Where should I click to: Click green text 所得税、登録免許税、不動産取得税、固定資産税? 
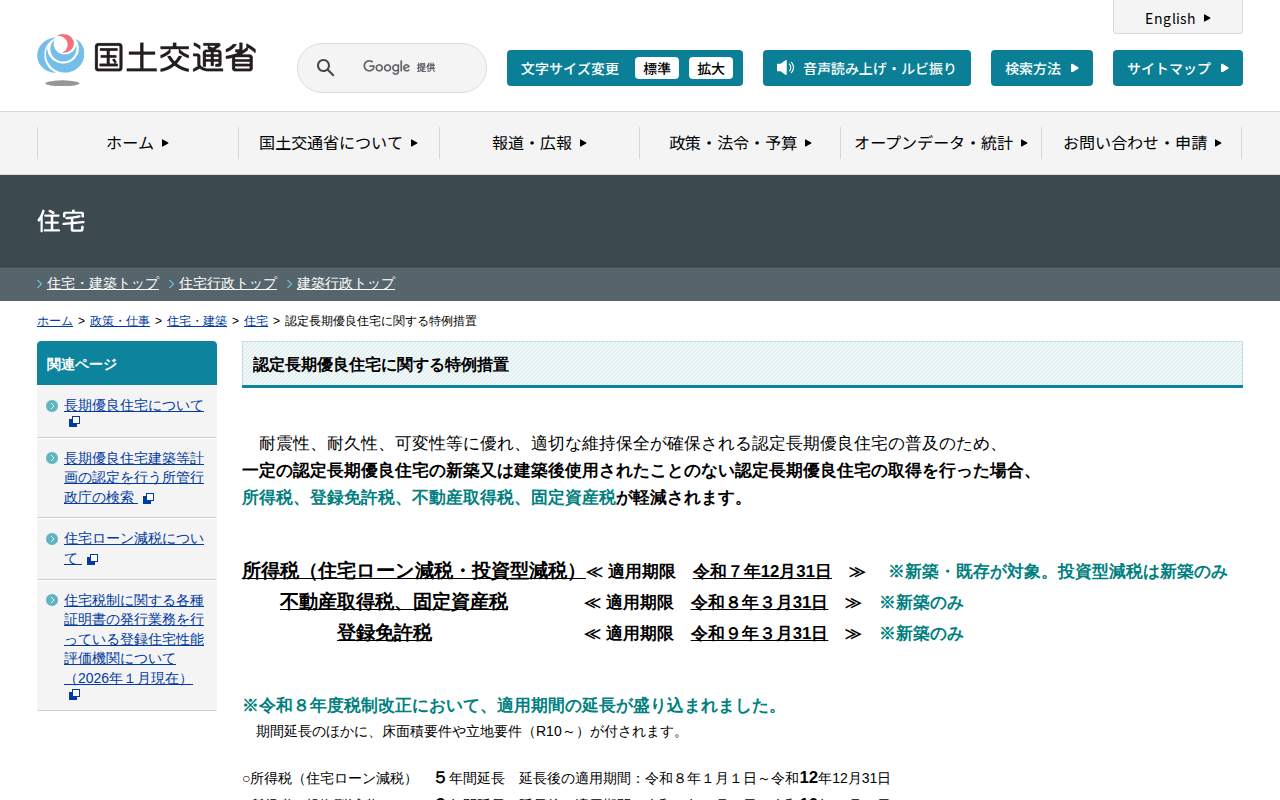point(429,497)
